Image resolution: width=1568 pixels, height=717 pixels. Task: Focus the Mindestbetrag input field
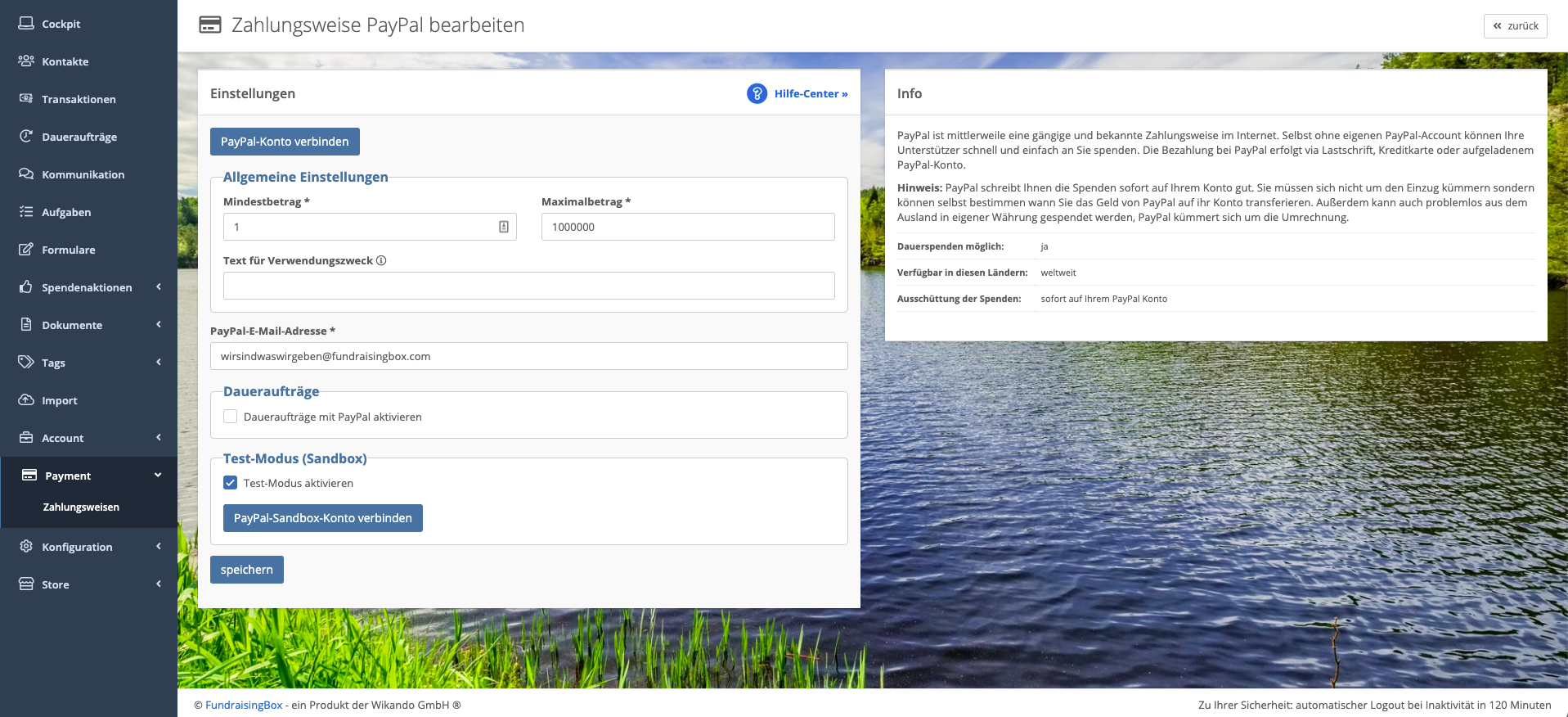[370, 227]
